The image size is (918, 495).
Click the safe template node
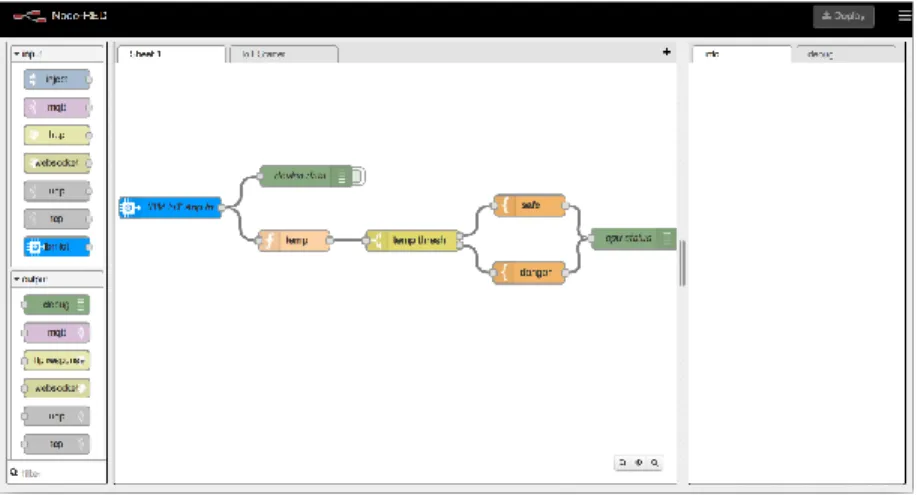(530, 205)
